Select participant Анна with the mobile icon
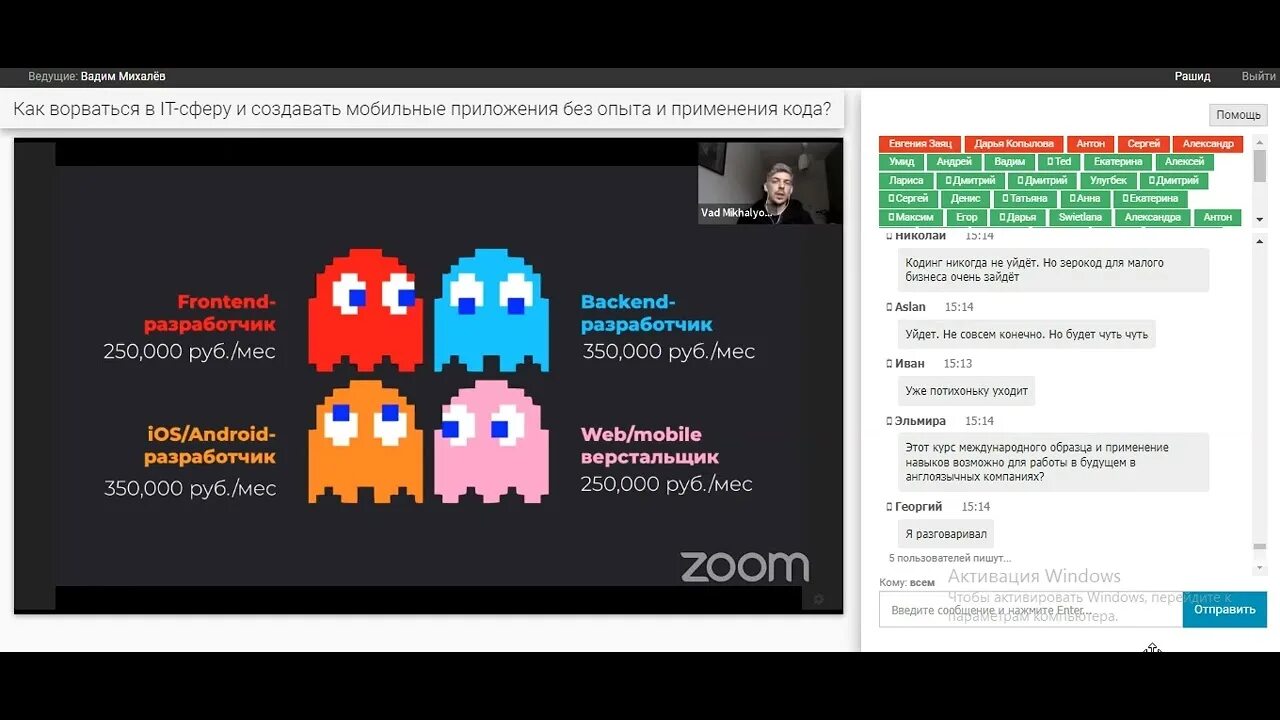This screenshot has width=1280, height=720. click(x=1083, y=199)
